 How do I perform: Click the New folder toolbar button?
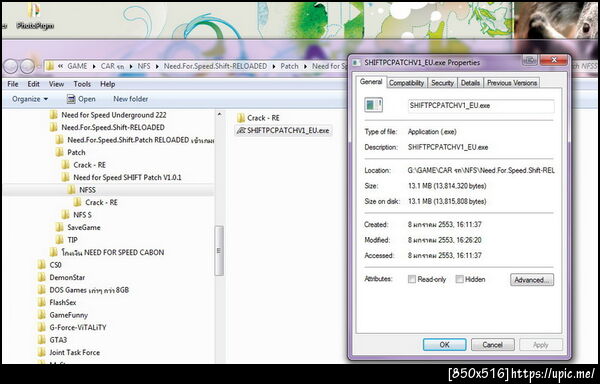click(x=130, y=99)
